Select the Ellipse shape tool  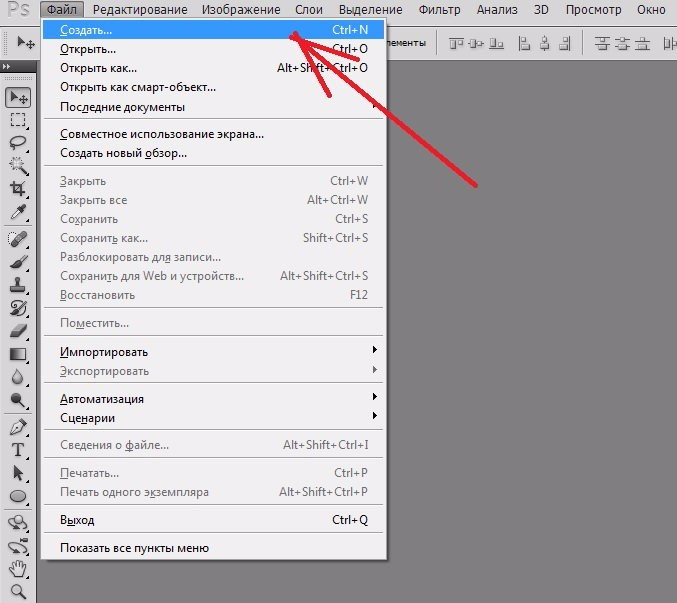(18, 496)
